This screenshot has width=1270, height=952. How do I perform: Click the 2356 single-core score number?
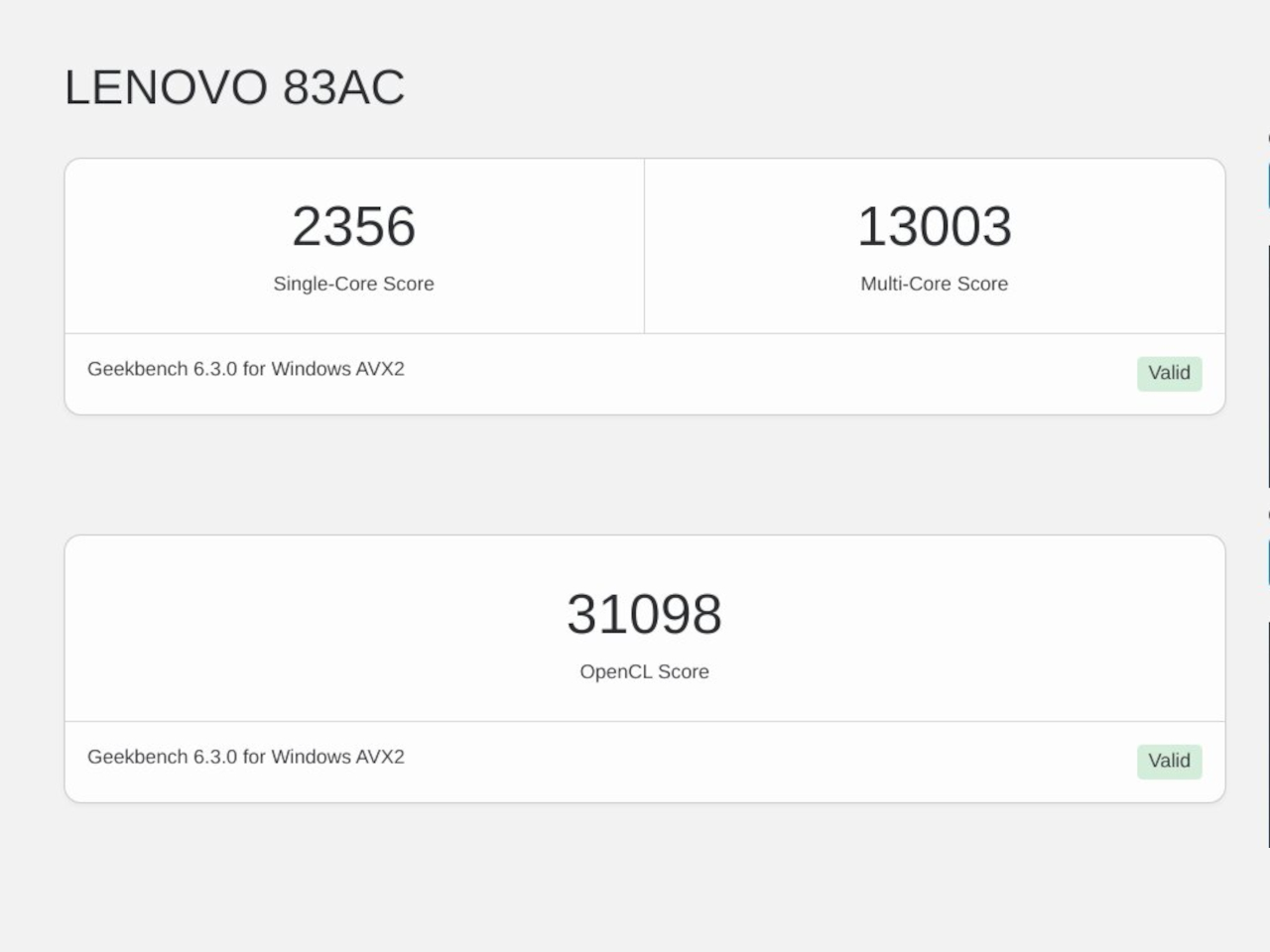click(353, 226)
